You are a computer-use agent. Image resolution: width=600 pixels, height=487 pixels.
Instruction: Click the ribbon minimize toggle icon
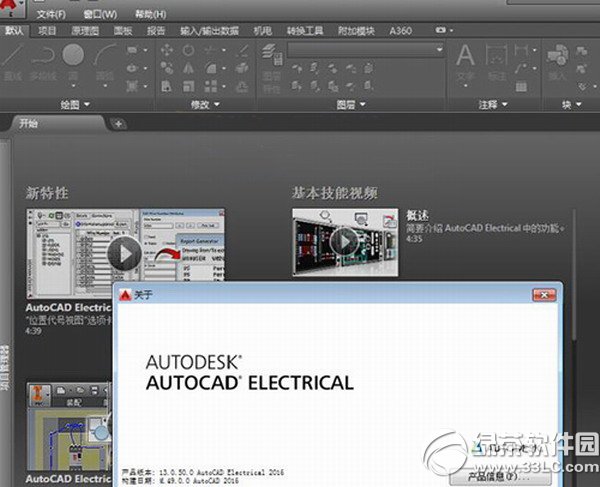pos(440,30)
